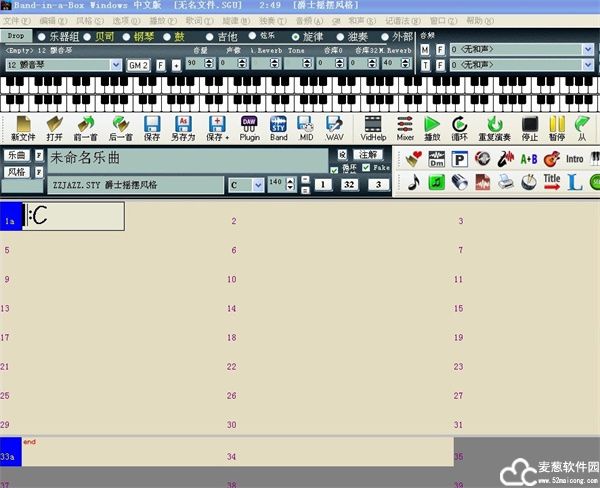Open the key C dropdown
Image resolution: width=600 pixels, height=488 pixels.
pos(258,185)
